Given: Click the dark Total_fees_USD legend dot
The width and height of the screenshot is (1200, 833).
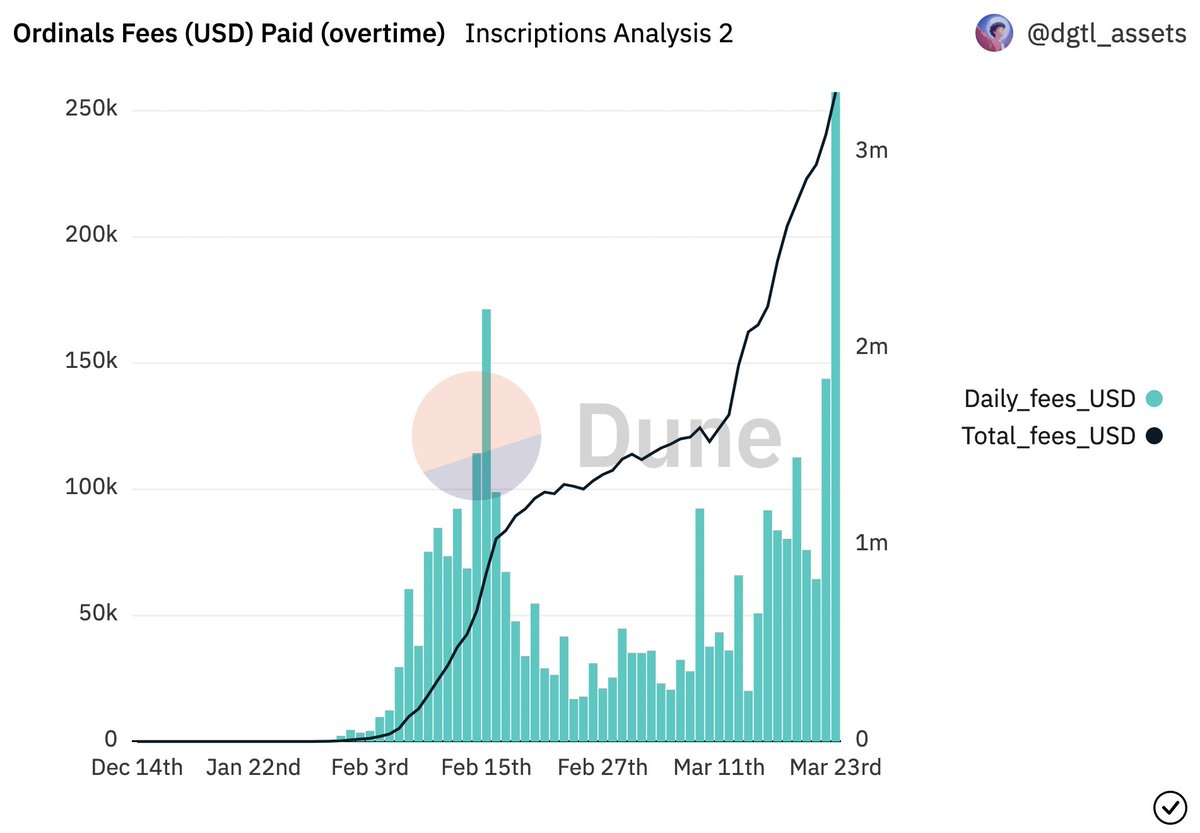Looking at the screenshot, I should click(x=1154, y=436).
